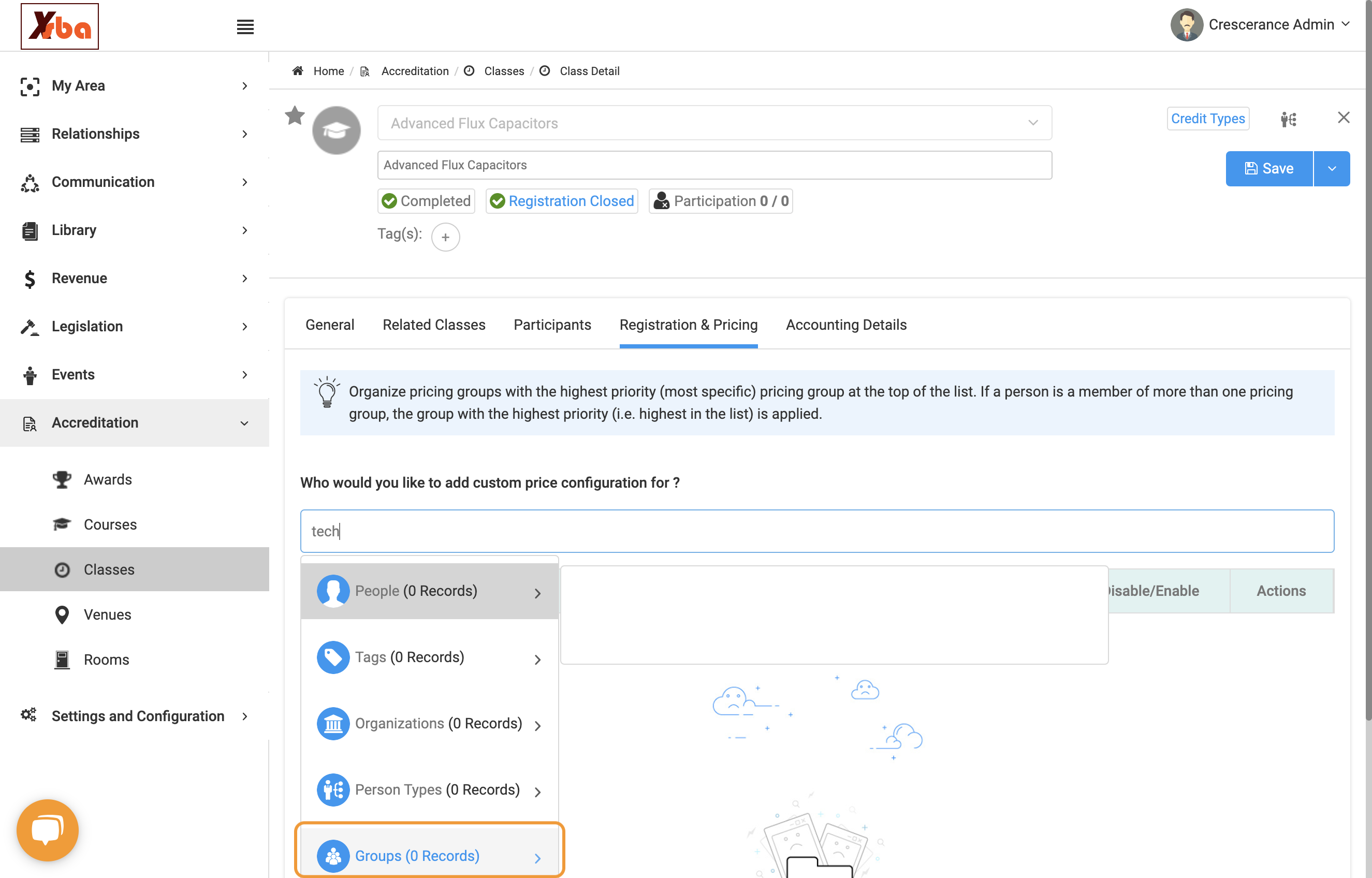This screenshot has width=1372, height=878.
Task: Open the Participants tab
Action: click(x=552, y=325)
